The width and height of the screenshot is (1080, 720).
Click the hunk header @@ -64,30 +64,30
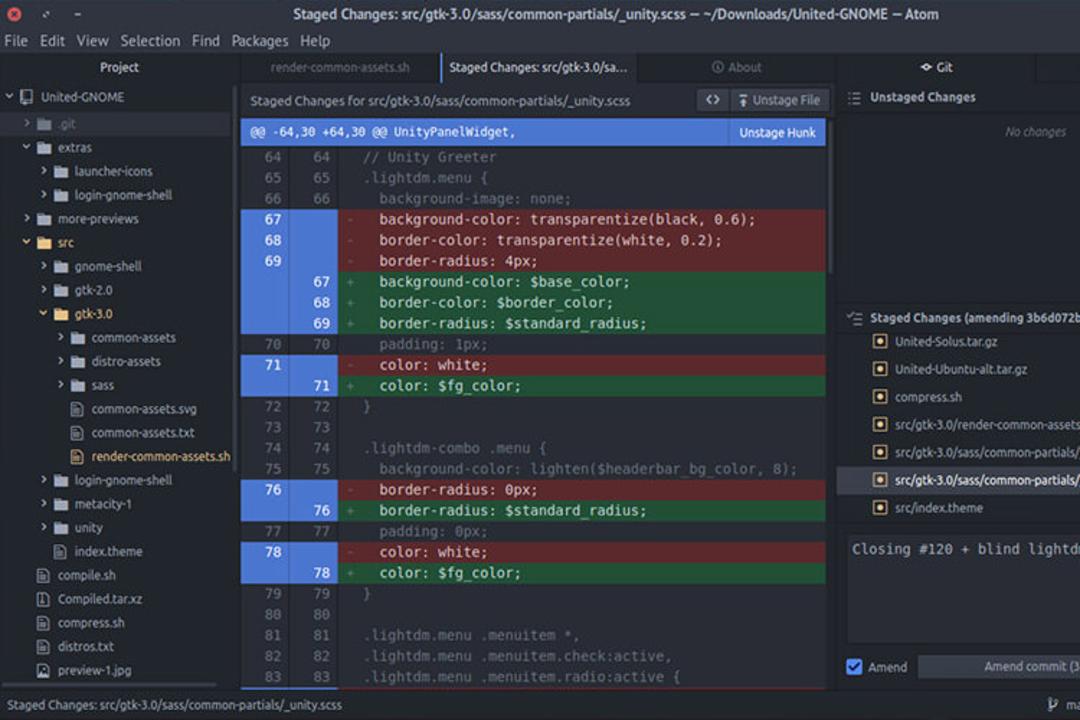click(485, 132)
